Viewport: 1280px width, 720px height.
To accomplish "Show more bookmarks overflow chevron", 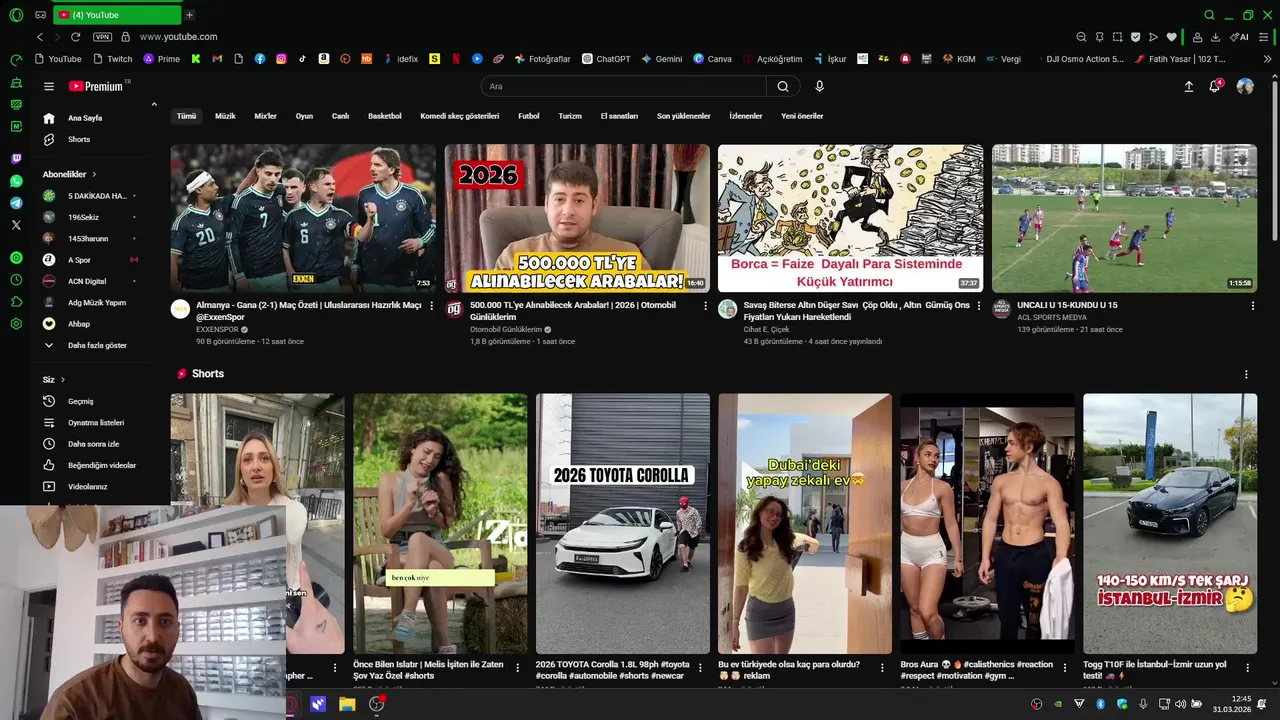I will (1268, 59).
